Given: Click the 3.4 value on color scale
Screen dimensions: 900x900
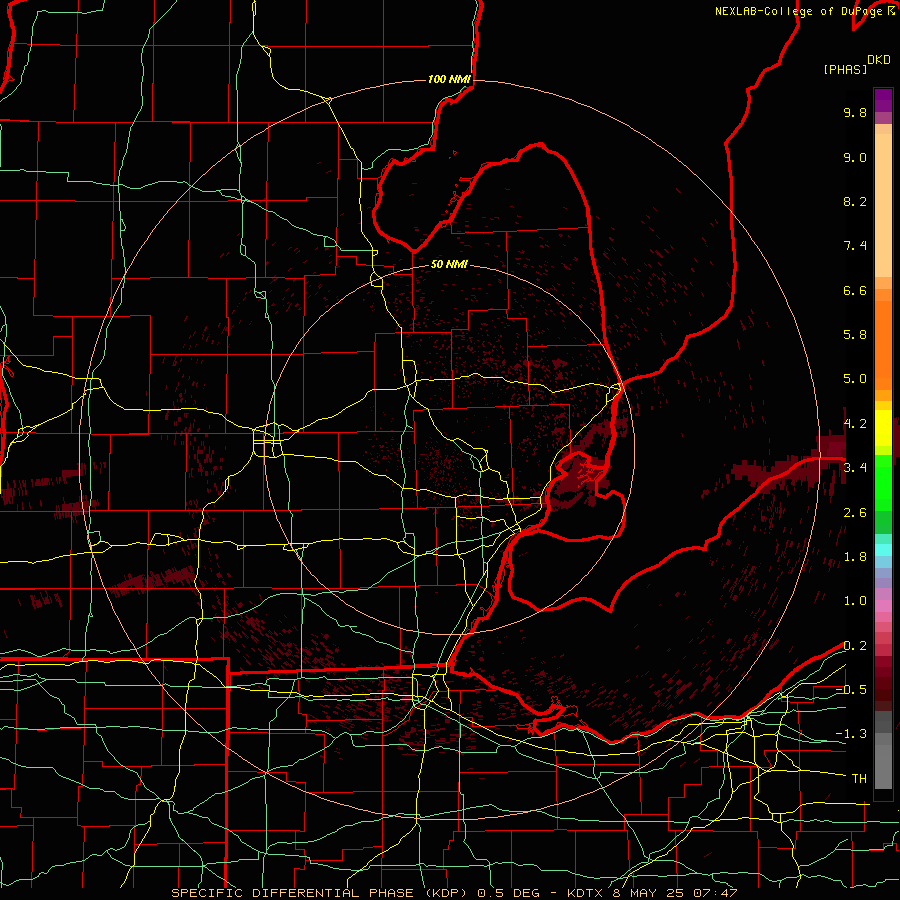Looking at the screenshot, I should click(x=855, y=468).
